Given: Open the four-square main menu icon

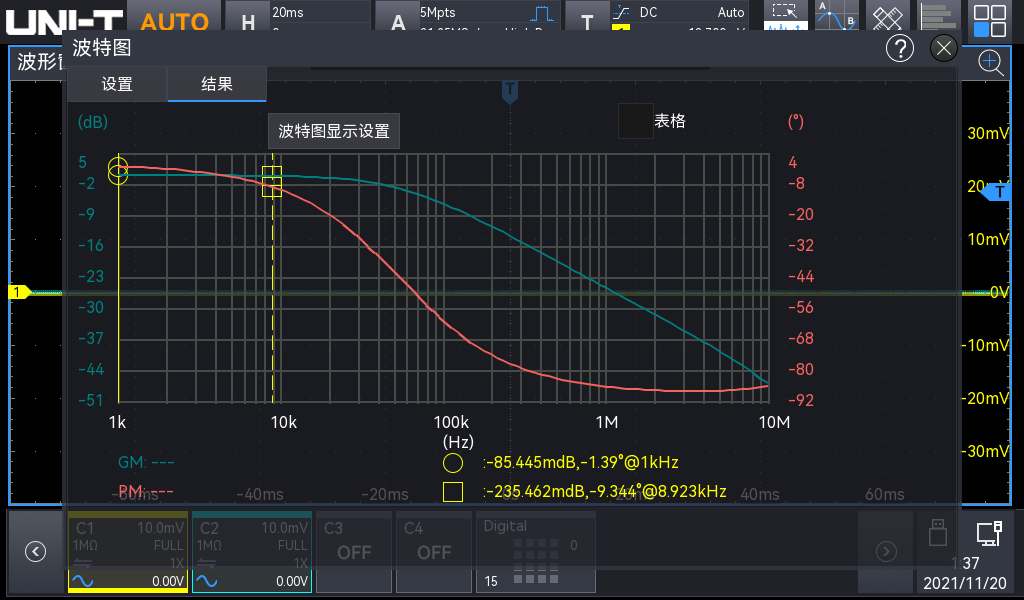Looking at the screenshot, I should (x=990, y=20).
